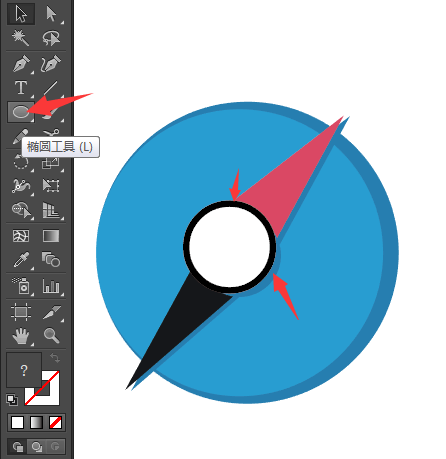Select the Column Graph tool
This screenshot has width=446, height=459.
click(x=51, y=286)
